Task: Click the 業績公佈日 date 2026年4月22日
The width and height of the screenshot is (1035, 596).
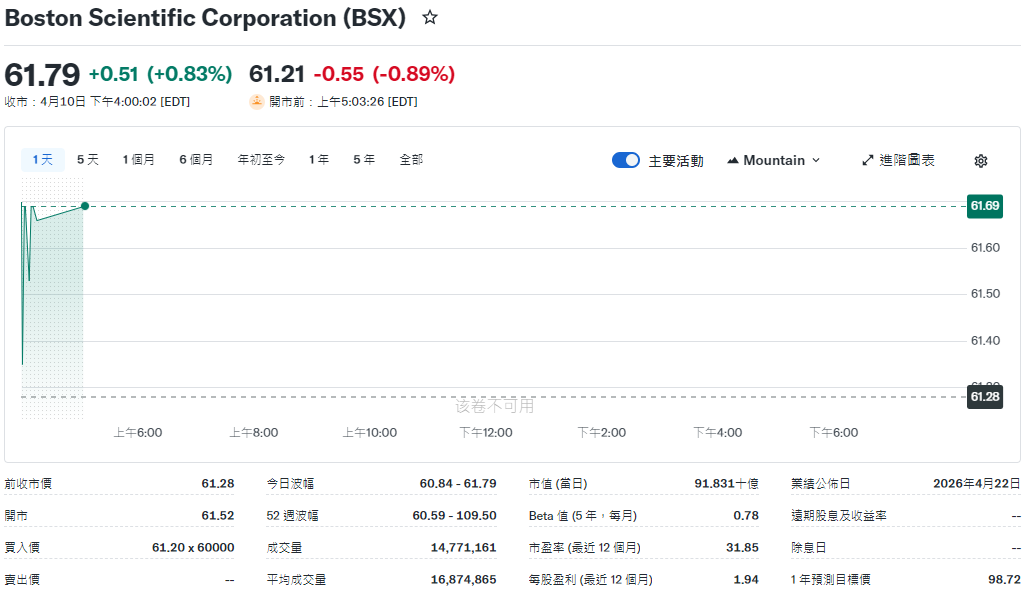Action: click(x=976, y=483)
